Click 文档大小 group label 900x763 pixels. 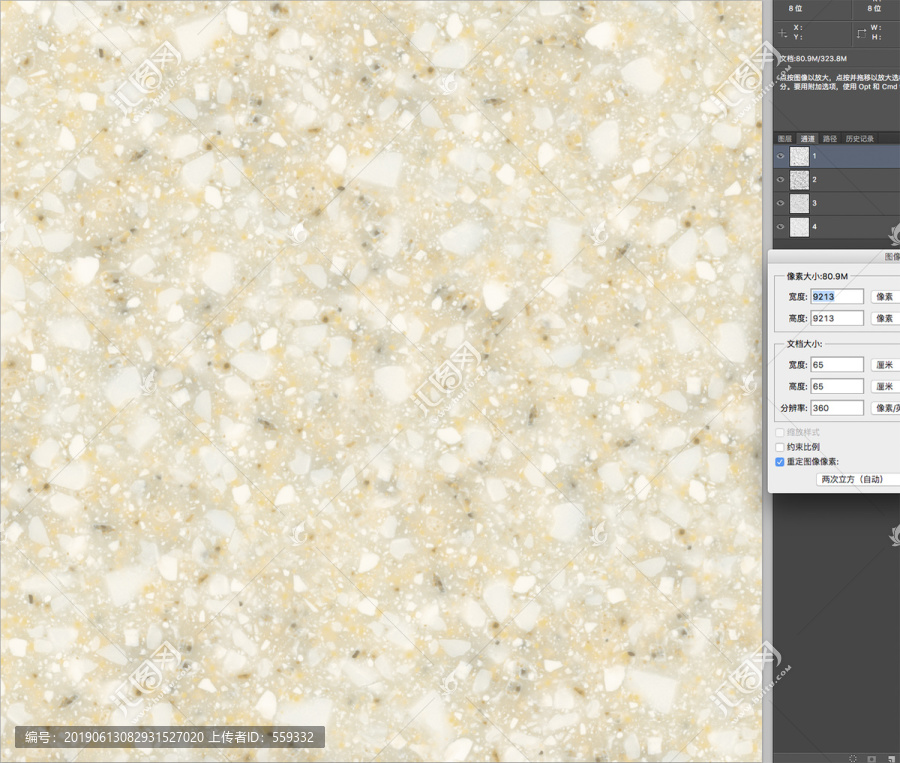(x=804, y=344)
